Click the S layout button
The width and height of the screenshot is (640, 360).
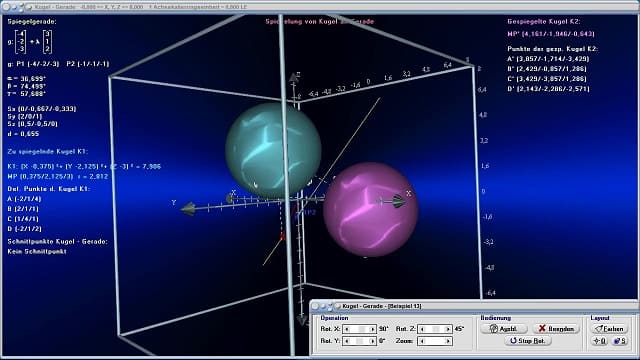(619, 341)
